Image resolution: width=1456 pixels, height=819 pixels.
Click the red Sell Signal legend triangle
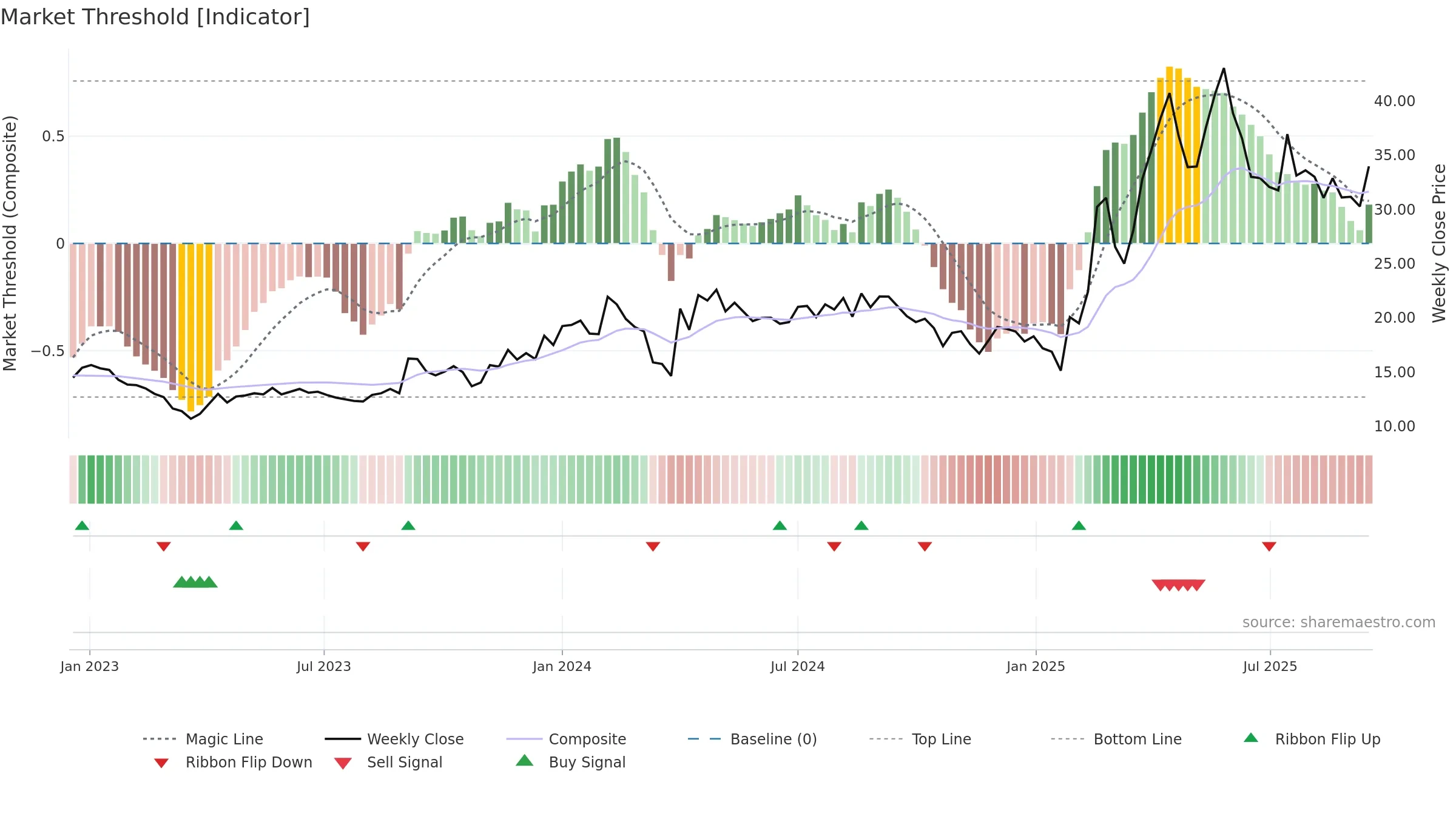pyautogui.click(x=343, y=763)
